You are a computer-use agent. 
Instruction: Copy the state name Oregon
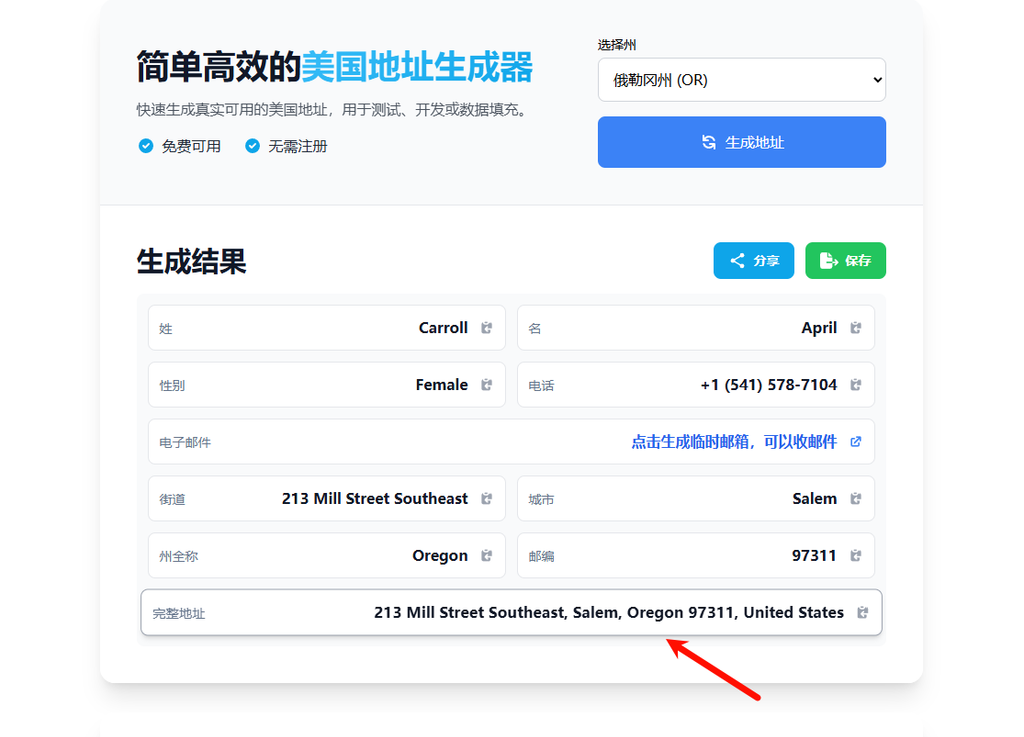click(487, 556)
